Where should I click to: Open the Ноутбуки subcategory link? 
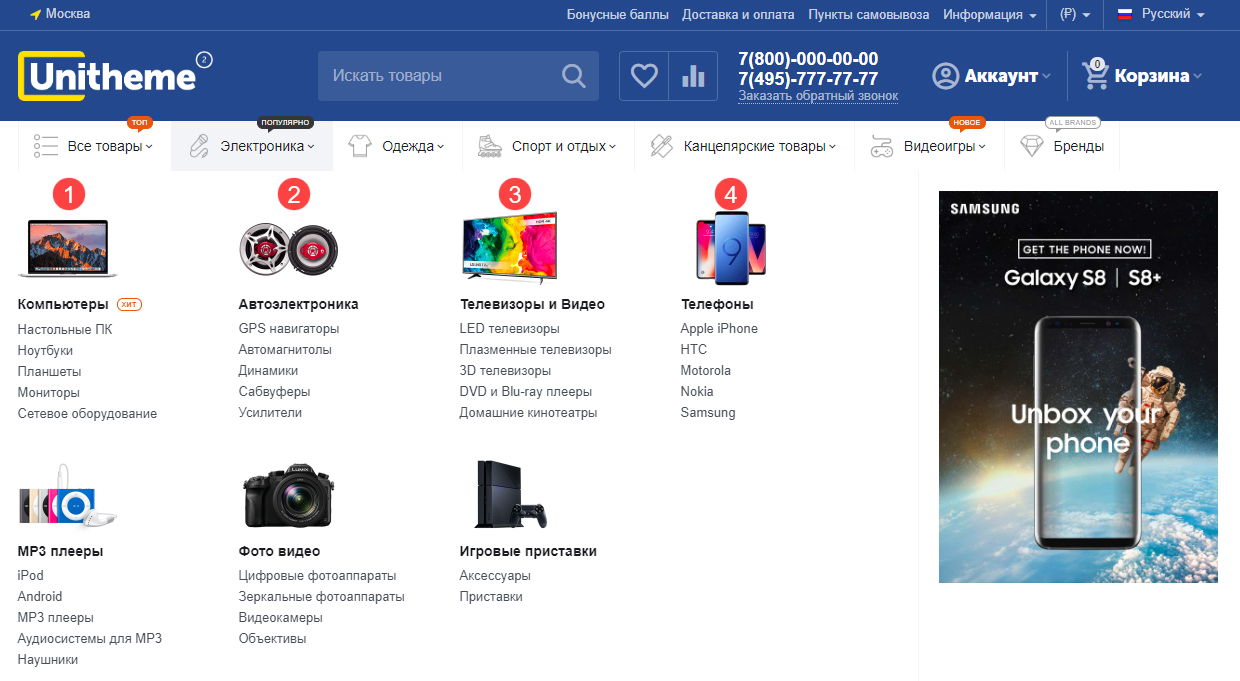pos(45,350)
